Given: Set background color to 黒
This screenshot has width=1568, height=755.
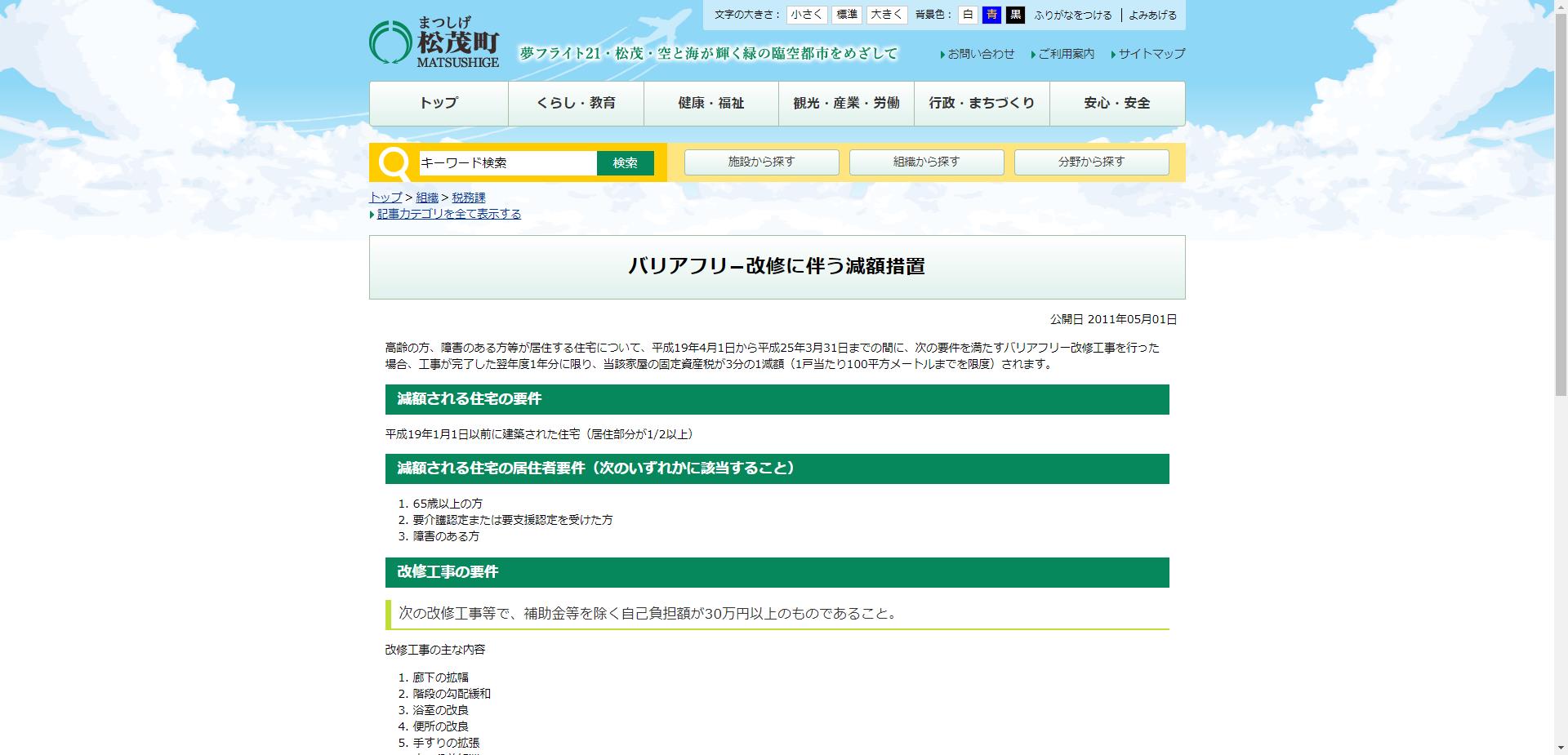Looking at the screenshot, I should [x=1016, y=14].
